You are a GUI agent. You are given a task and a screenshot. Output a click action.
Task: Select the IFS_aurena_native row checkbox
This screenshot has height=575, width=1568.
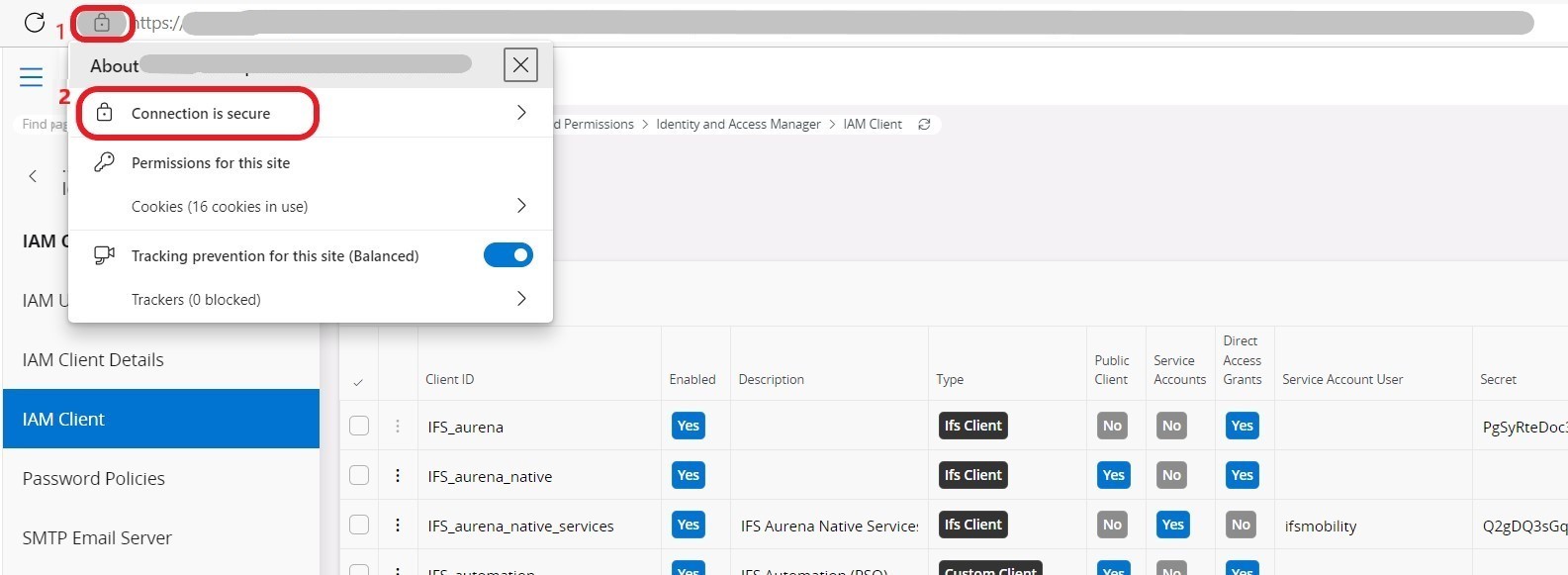coord(359,475)
